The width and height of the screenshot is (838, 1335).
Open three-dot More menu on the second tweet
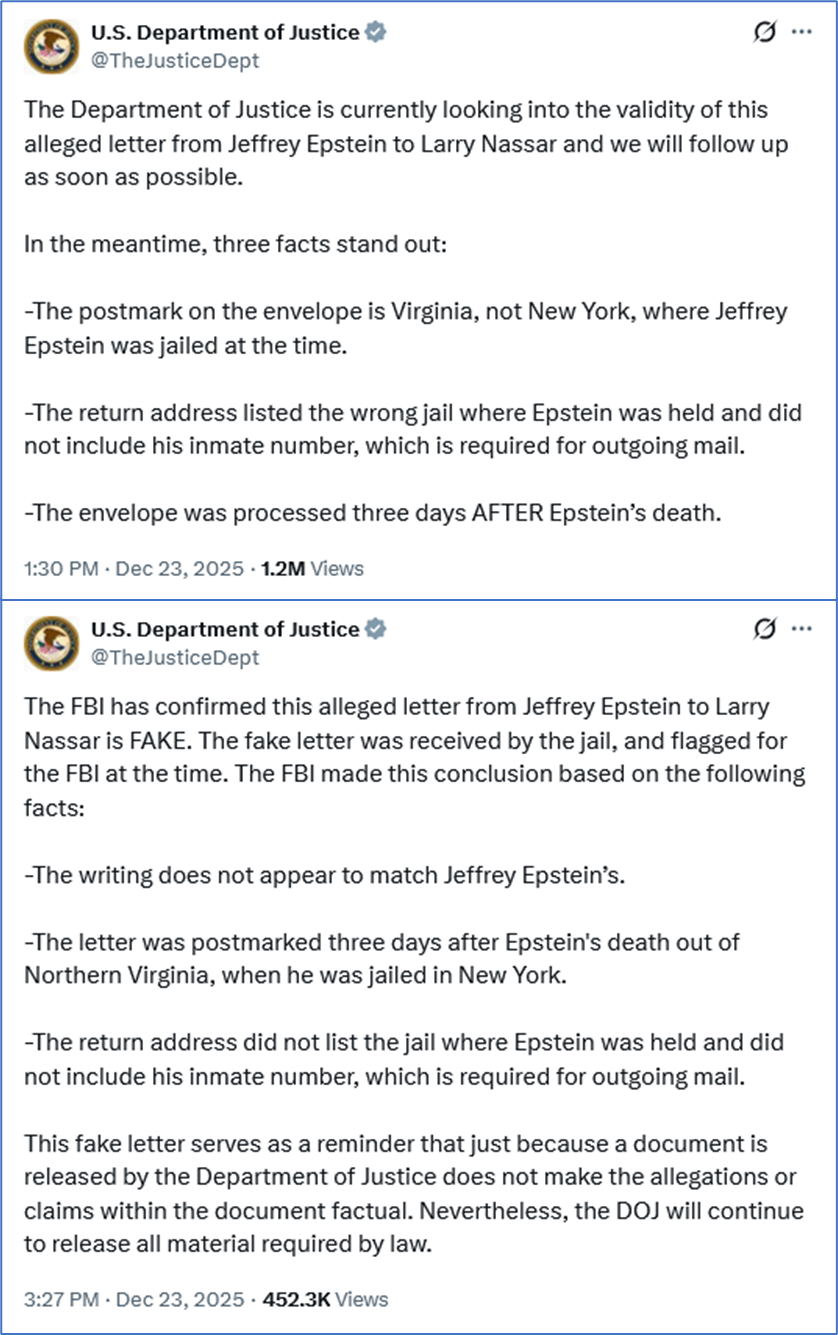coord(801,629)
